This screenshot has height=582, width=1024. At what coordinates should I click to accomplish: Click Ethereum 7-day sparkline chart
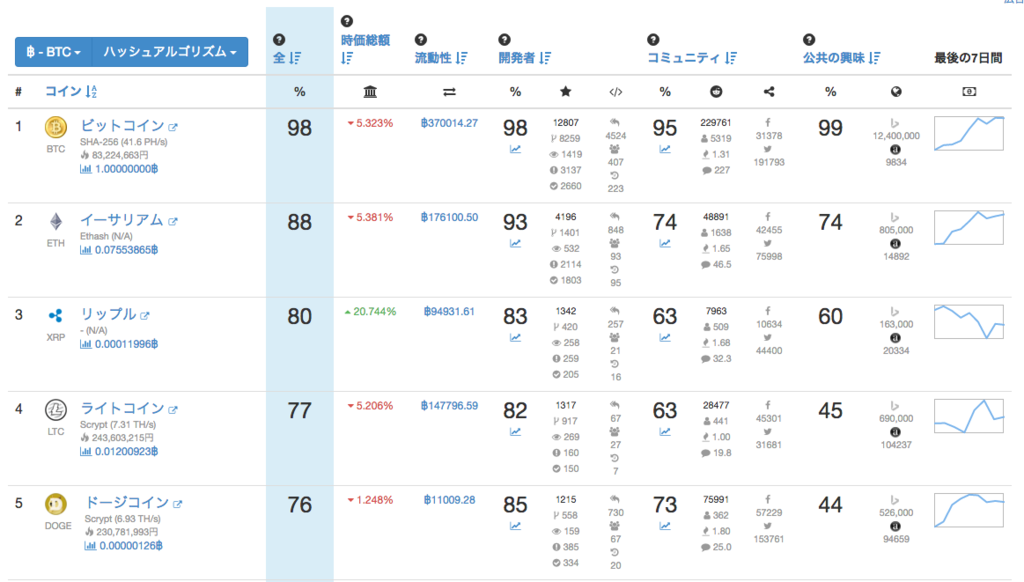(x=968, y=227)
